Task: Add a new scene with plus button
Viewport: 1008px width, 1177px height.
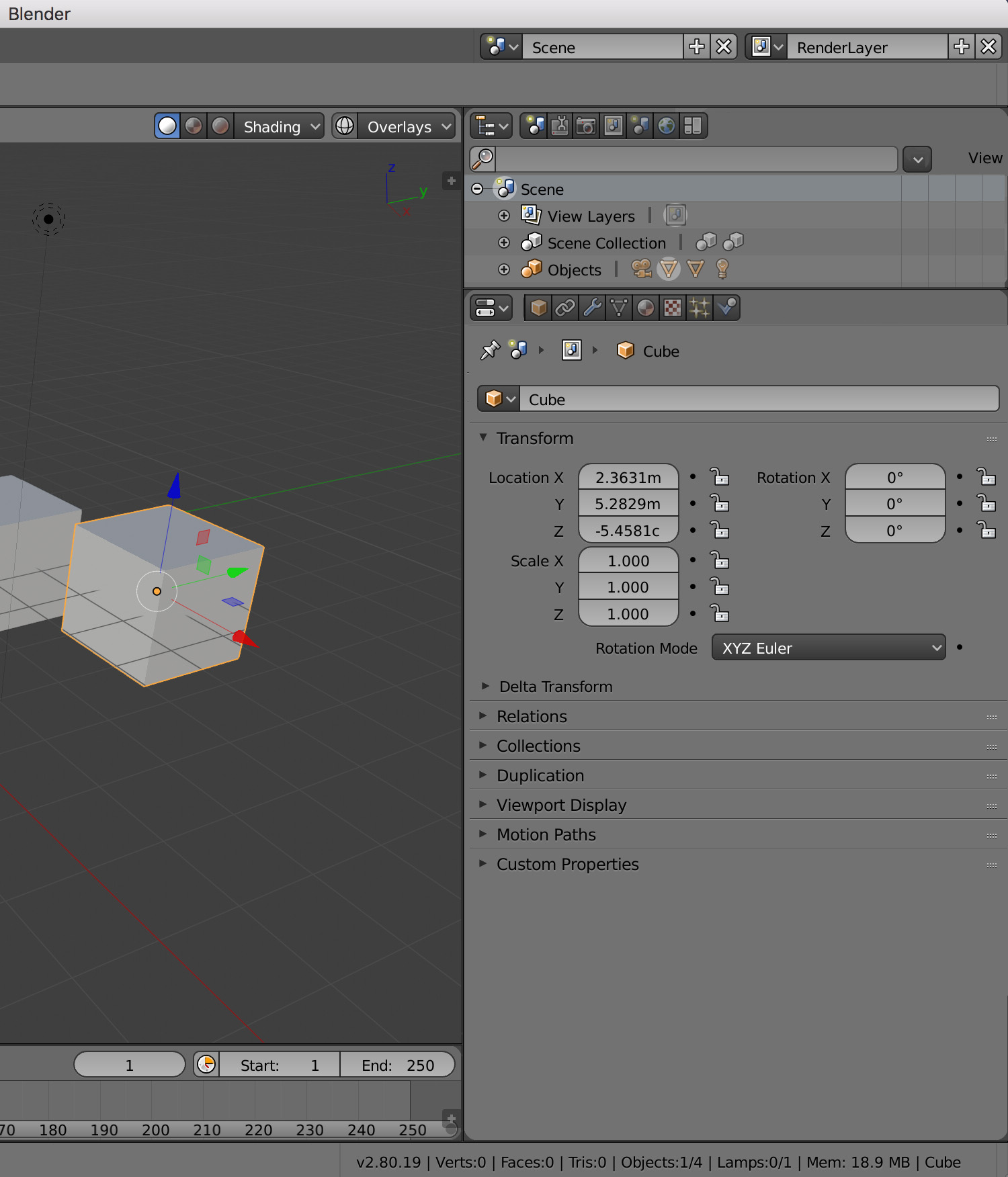Action: [697, 47]
